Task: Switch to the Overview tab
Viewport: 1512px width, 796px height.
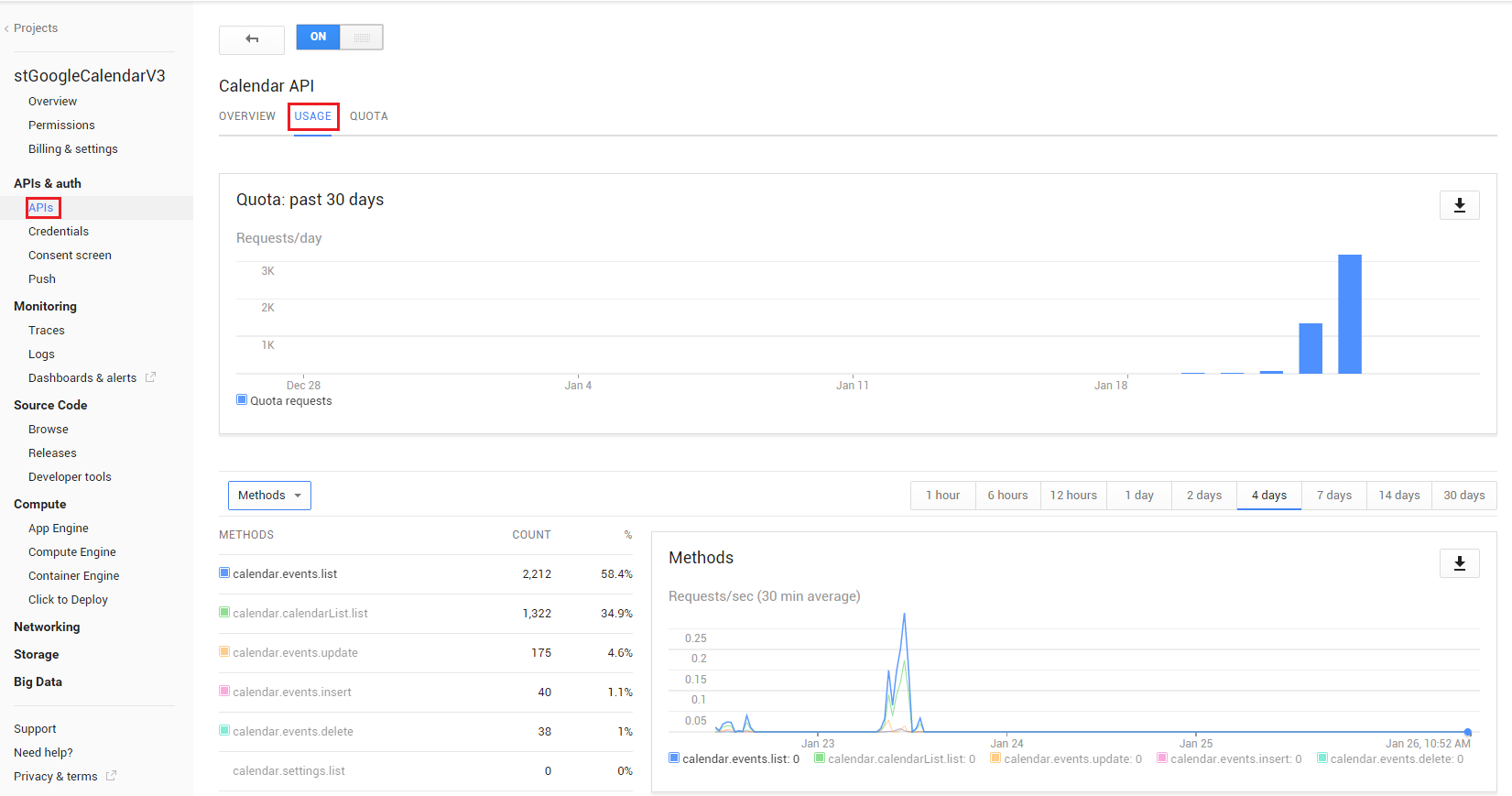Action: click(x=247, y=116)
